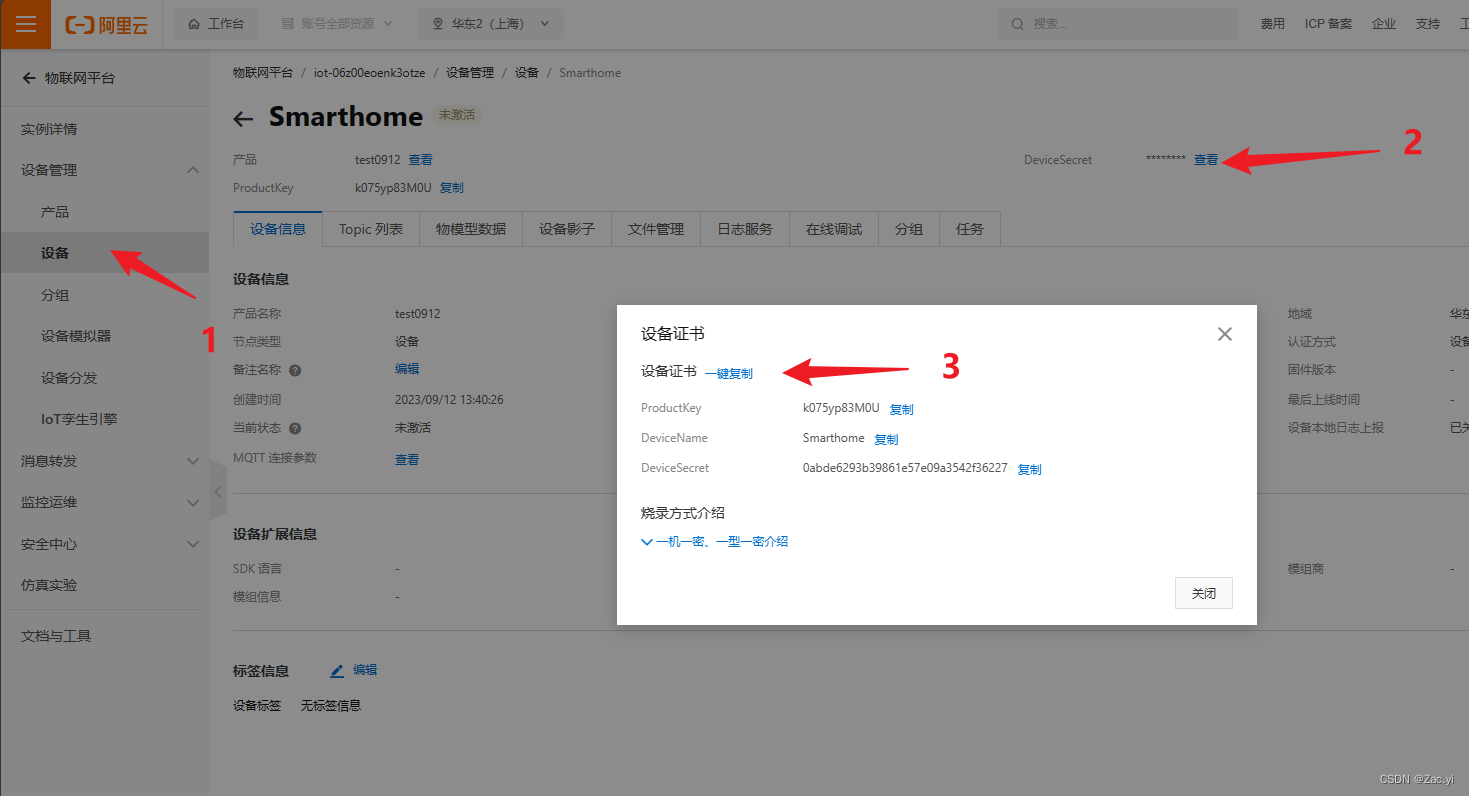The width and height of the screenshot is (1469, 796).
Task: Collapse the 设备管理 sidebar section
Action: click(193, 171)
